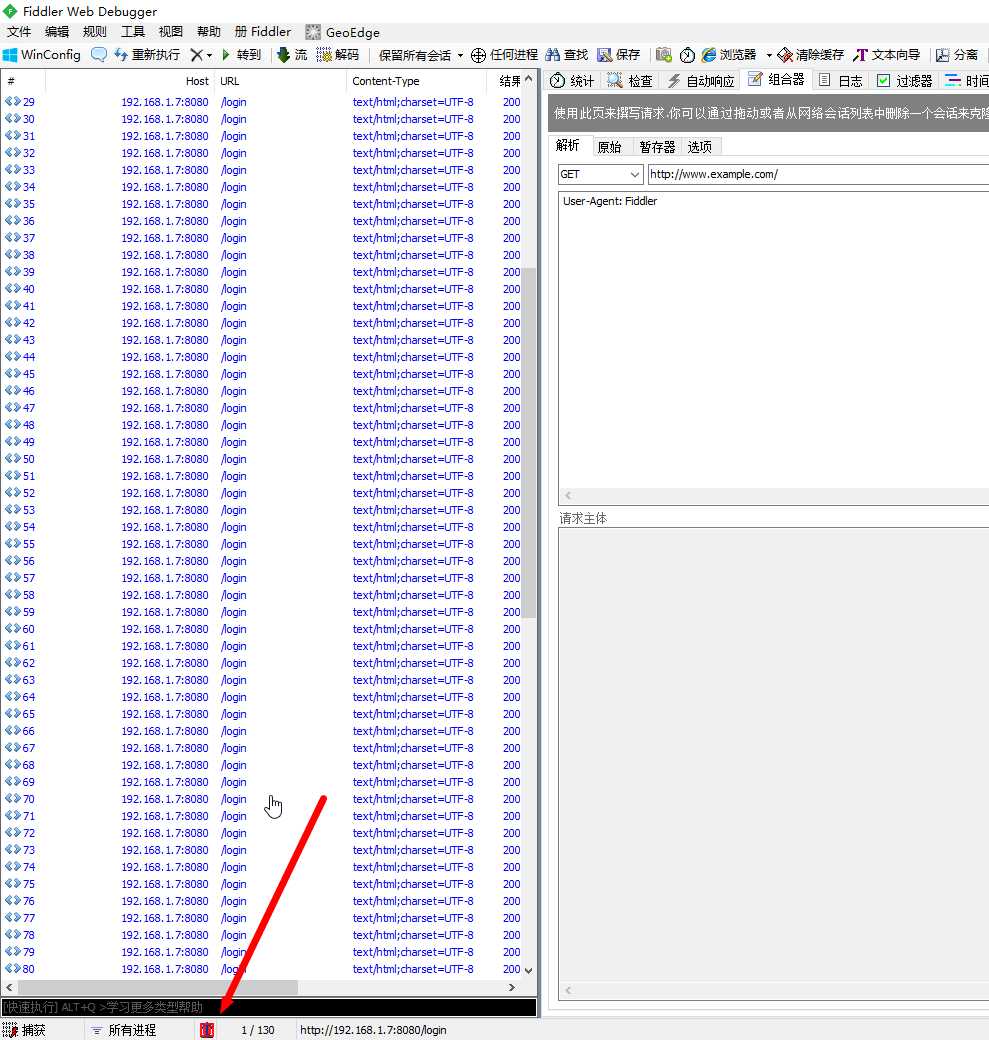The height and width of the screenshot is (1040, 989).
Task: Select session number 29 row
Action: pos(261,102)
